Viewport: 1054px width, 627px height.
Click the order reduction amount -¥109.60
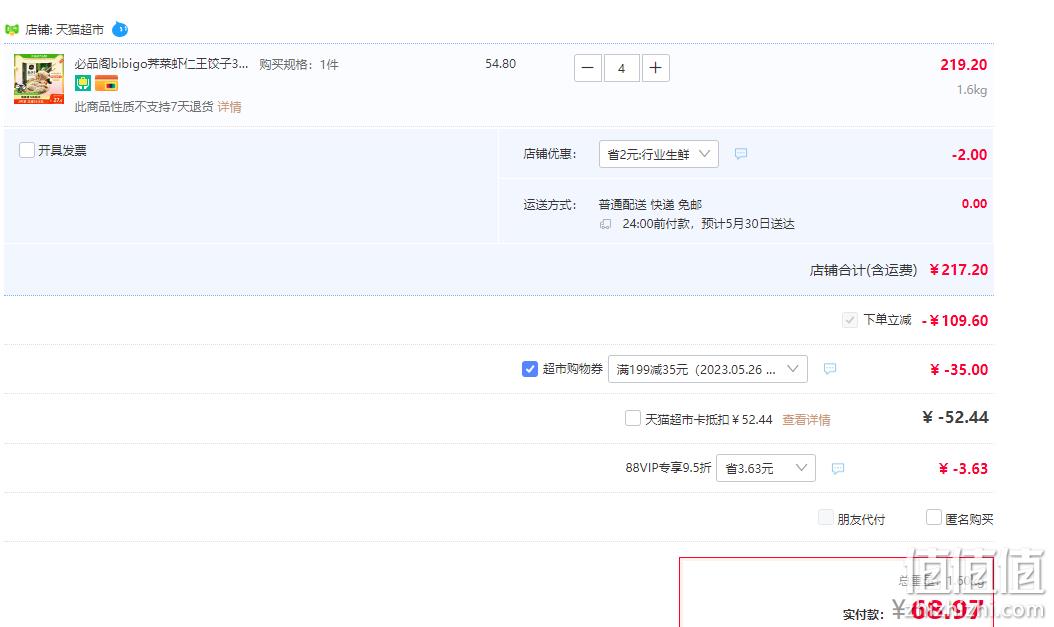coord(955,321)
